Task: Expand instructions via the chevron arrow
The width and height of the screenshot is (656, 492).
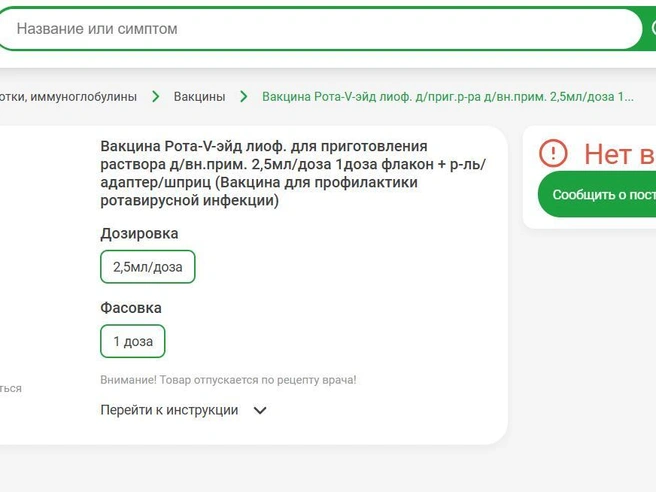Action: pos(260,410)
